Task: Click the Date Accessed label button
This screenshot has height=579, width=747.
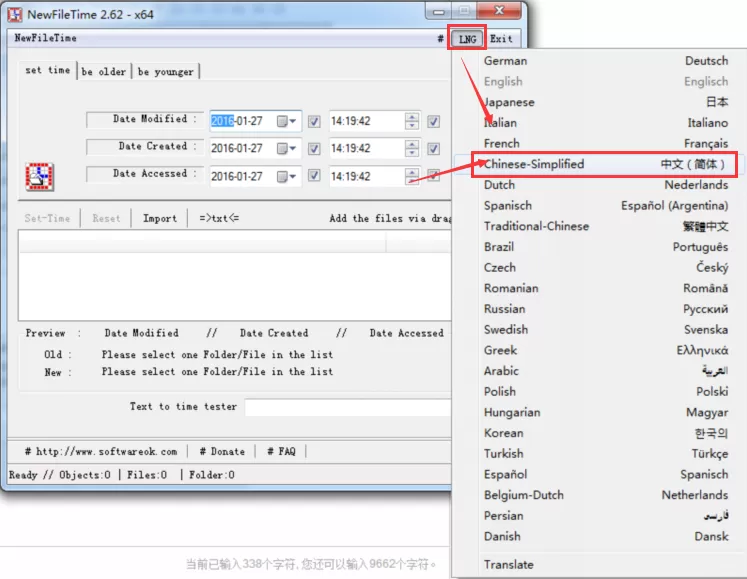Action: point(145,173)
